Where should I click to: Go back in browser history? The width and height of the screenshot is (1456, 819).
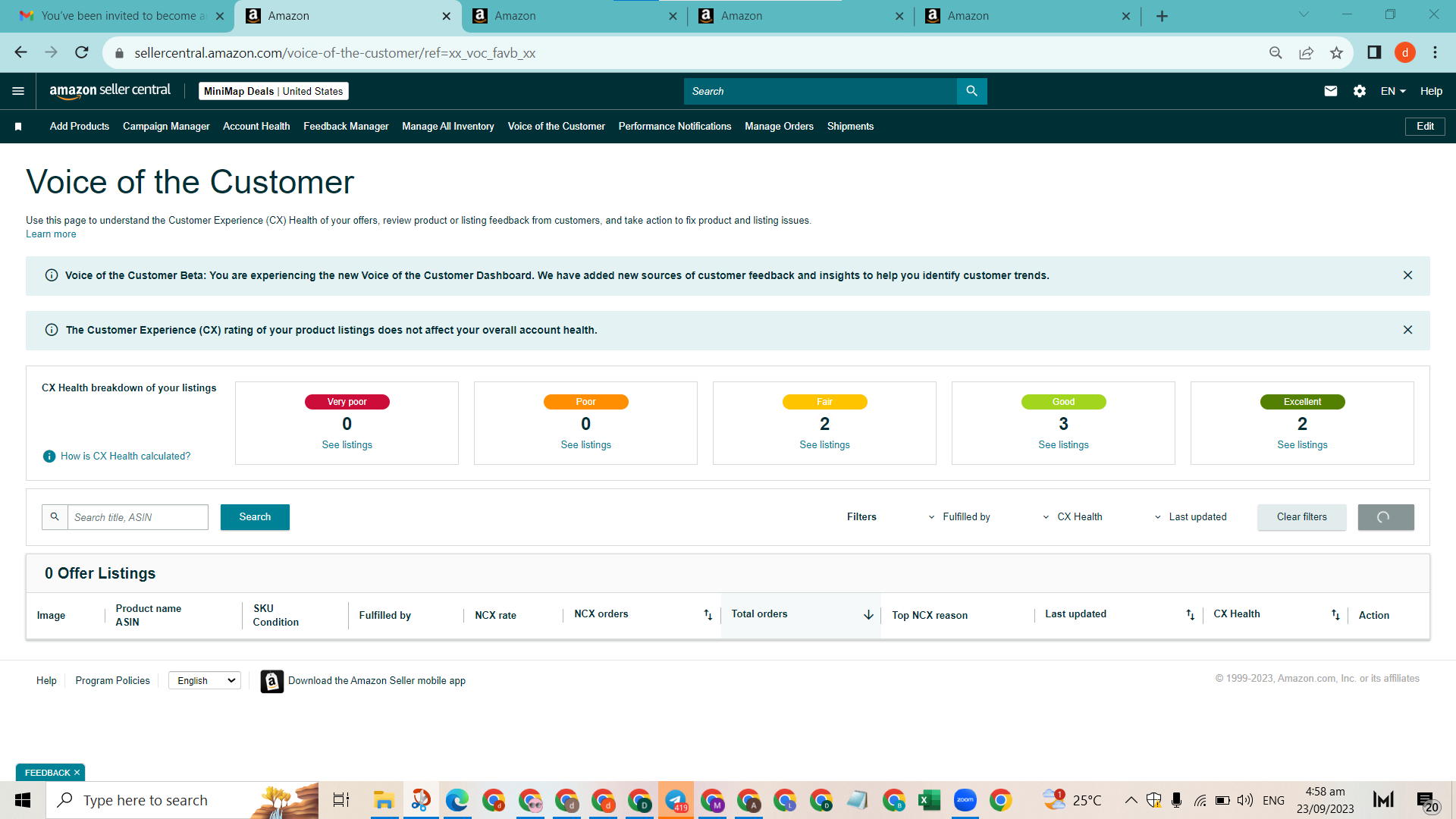(20, 52)
